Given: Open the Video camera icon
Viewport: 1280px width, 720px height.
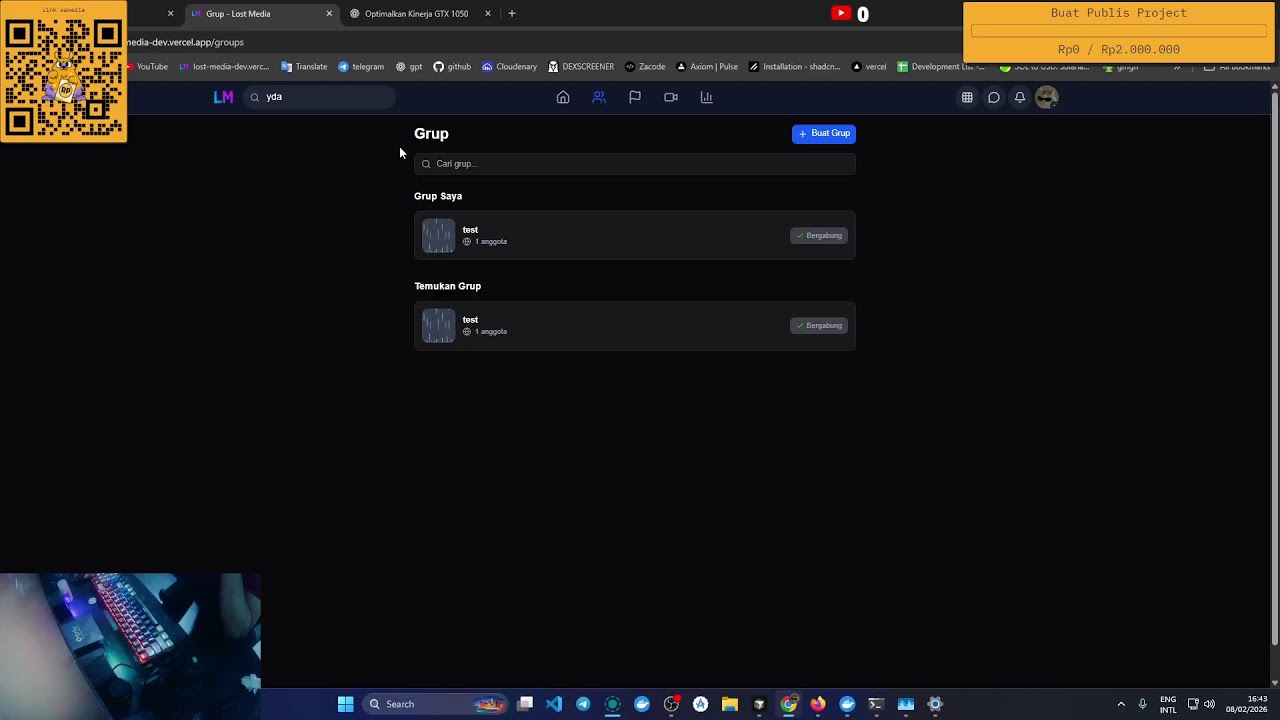Looking at the screenshot, I should (x=671, y=97).
